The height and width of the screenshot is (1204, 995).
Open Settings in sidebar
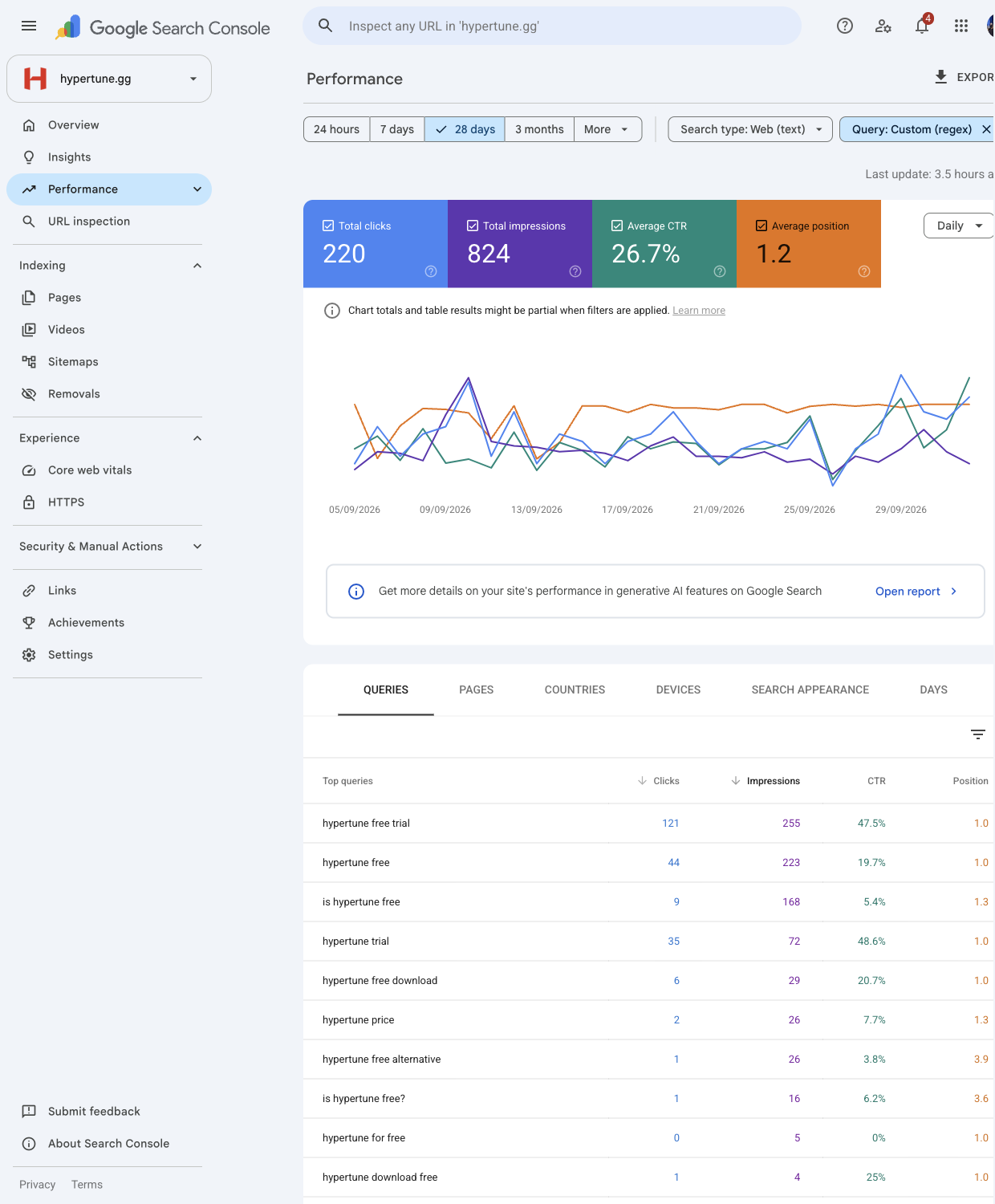pos(109,655)
